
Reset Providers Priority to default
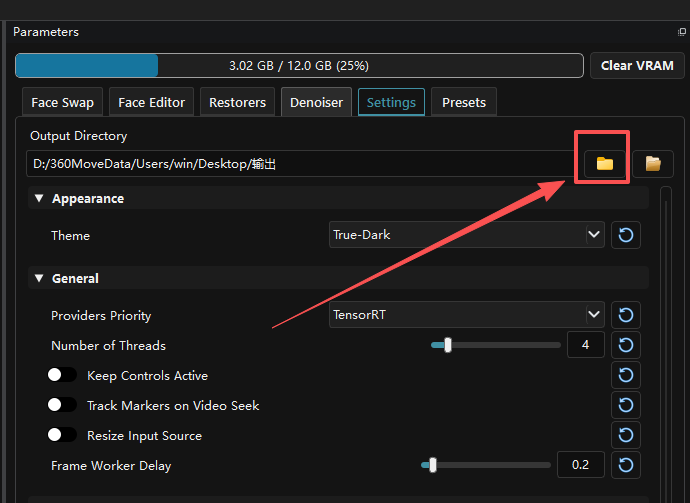pos(626,315)
